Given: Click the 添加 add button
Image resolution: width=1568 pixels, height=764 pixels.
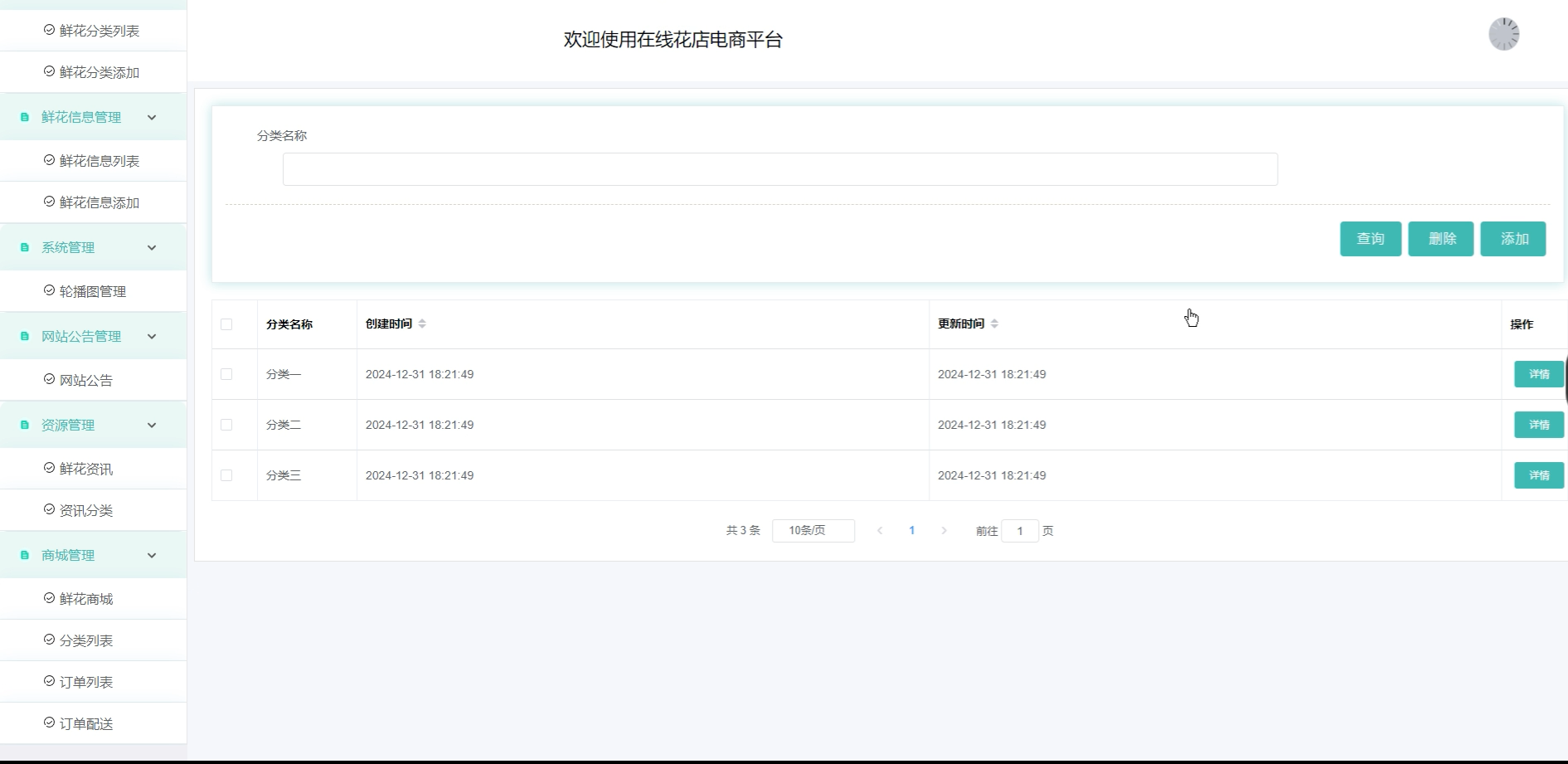Looking at the screenshot, I should pyautogui.click(x=1513, y=239).
